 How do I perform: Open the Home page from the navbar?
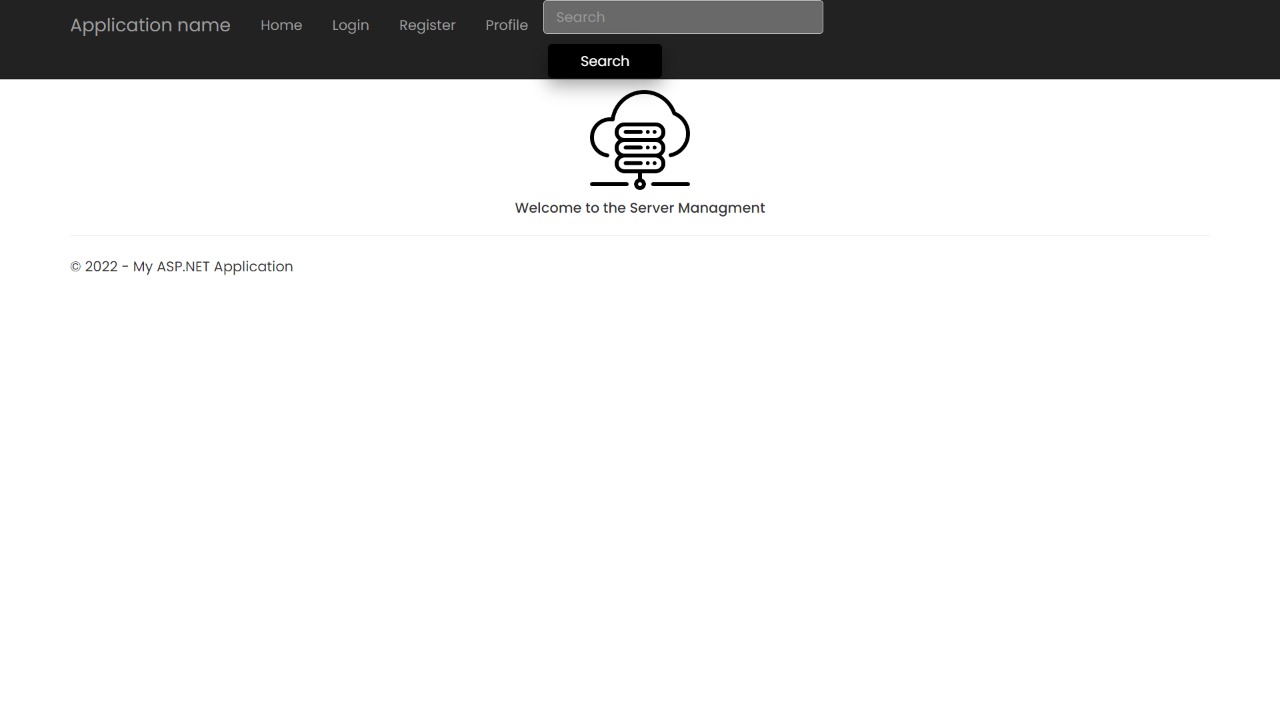click(x=281, y=25)
